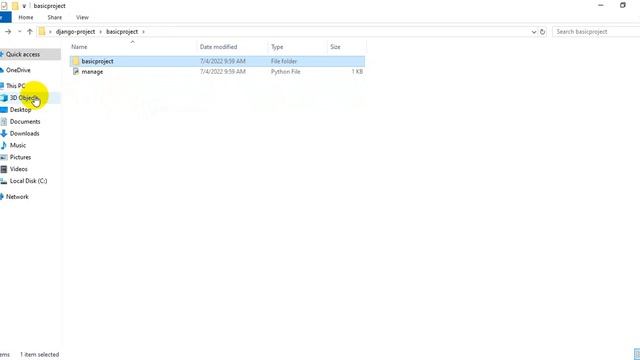Click the Local Disk drive icon
The height and width of the screenshot is (360, 640).
pyautogui.click(x=4, y=181)
